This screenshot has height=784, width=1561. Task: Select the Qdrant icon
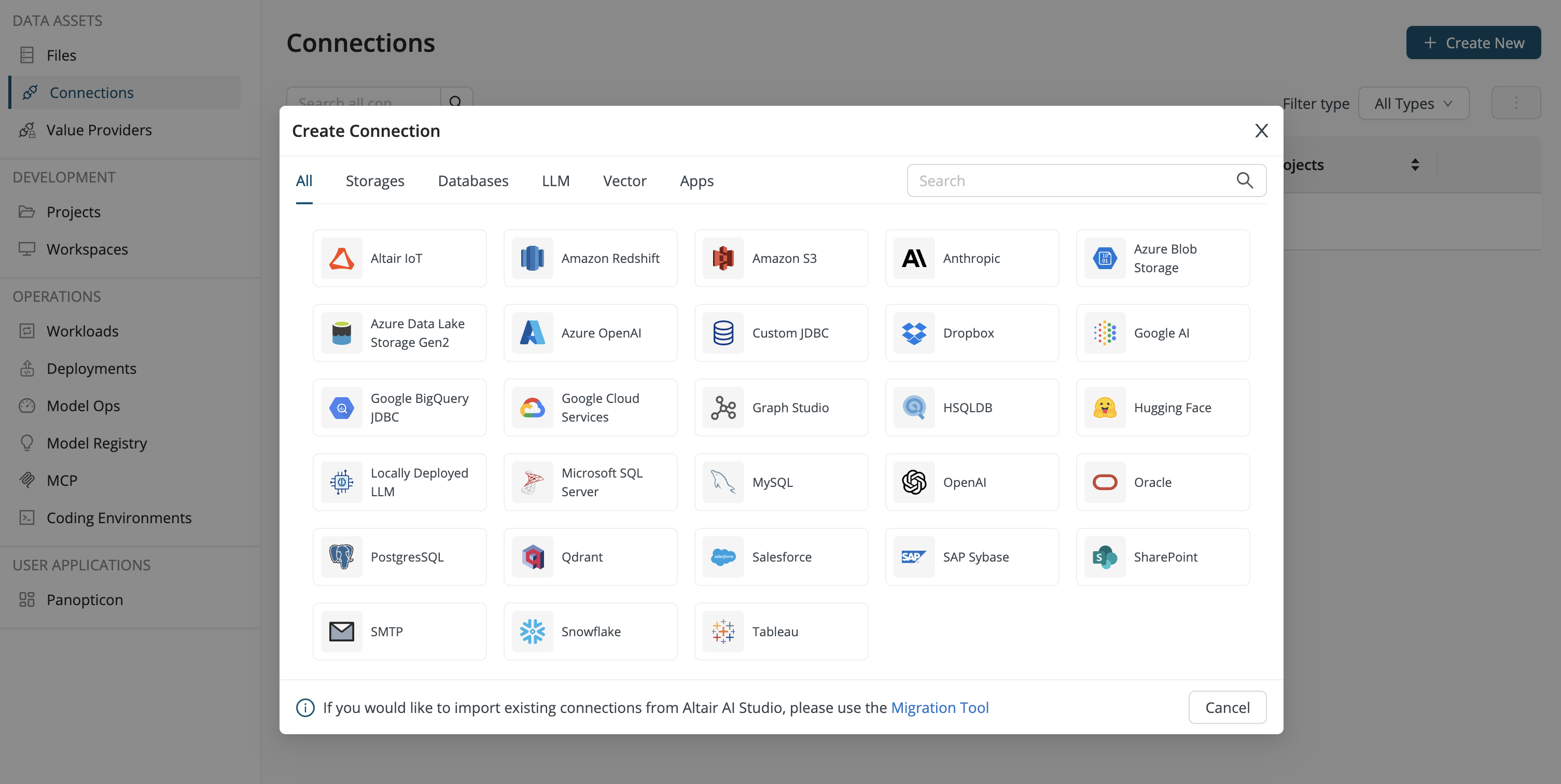533,556
